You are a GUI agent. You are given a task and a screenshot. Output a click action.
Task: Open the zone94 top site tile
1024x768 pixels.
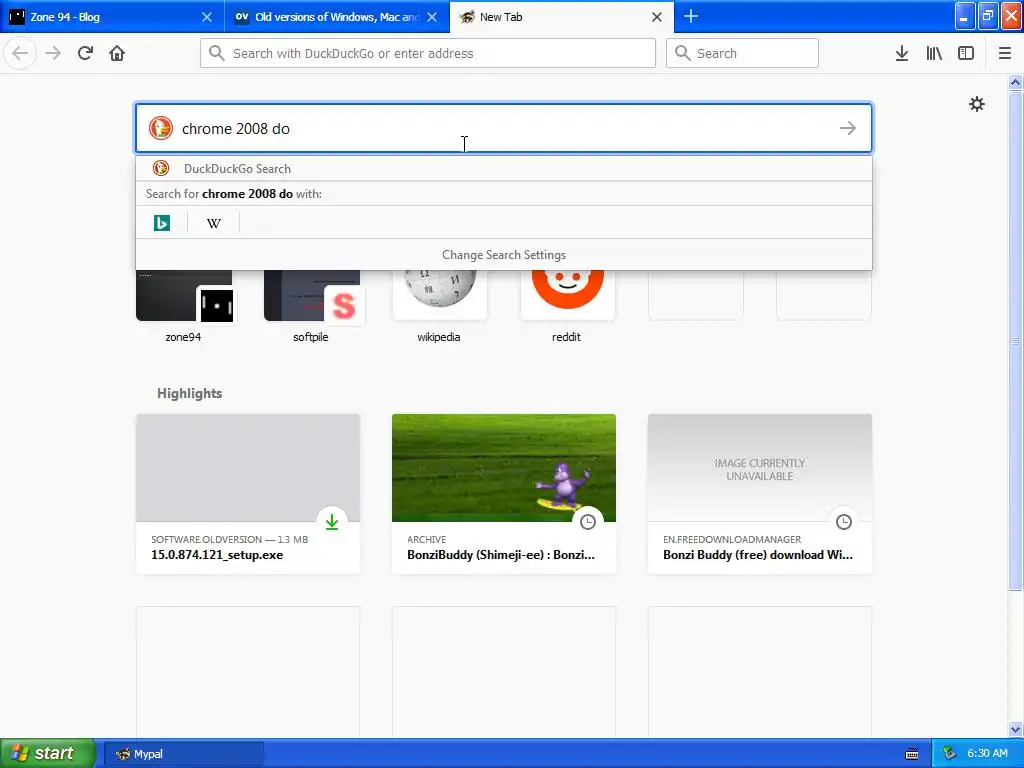pos(184,306)
